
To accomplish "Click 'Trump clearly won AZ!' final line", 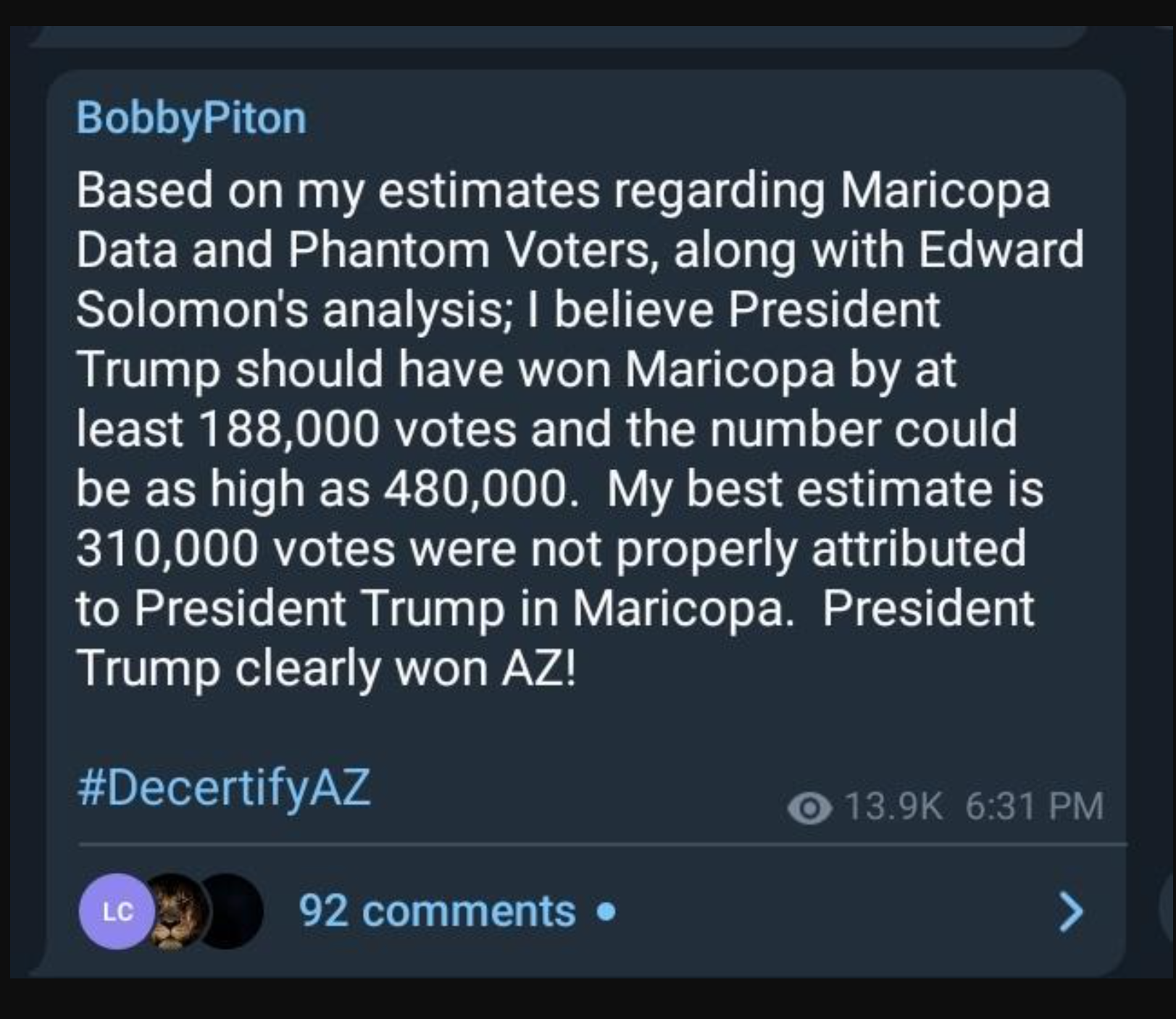I will 327,668.
